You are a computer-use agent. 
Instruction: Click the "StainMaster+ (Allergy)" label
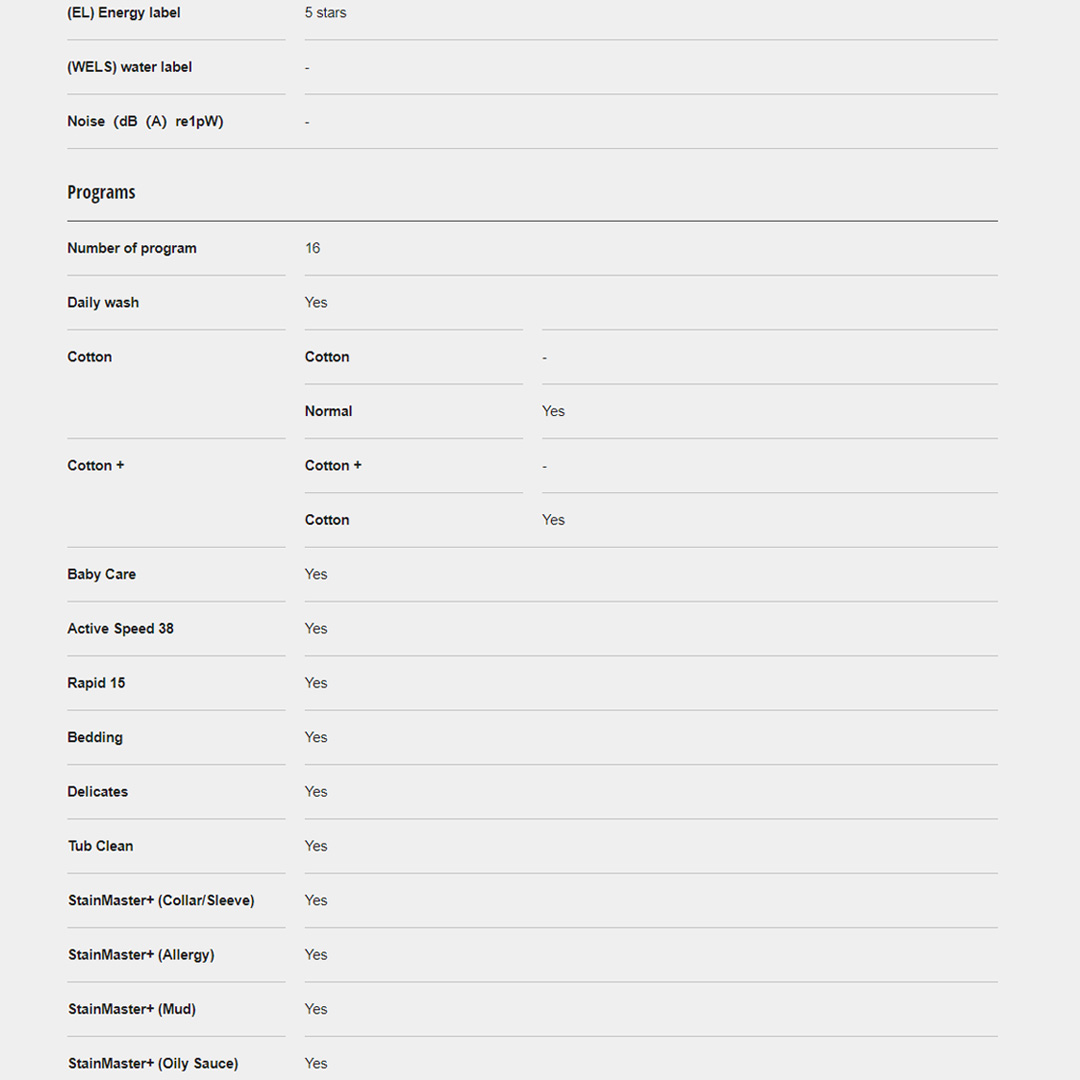click(x=141, y=955)
